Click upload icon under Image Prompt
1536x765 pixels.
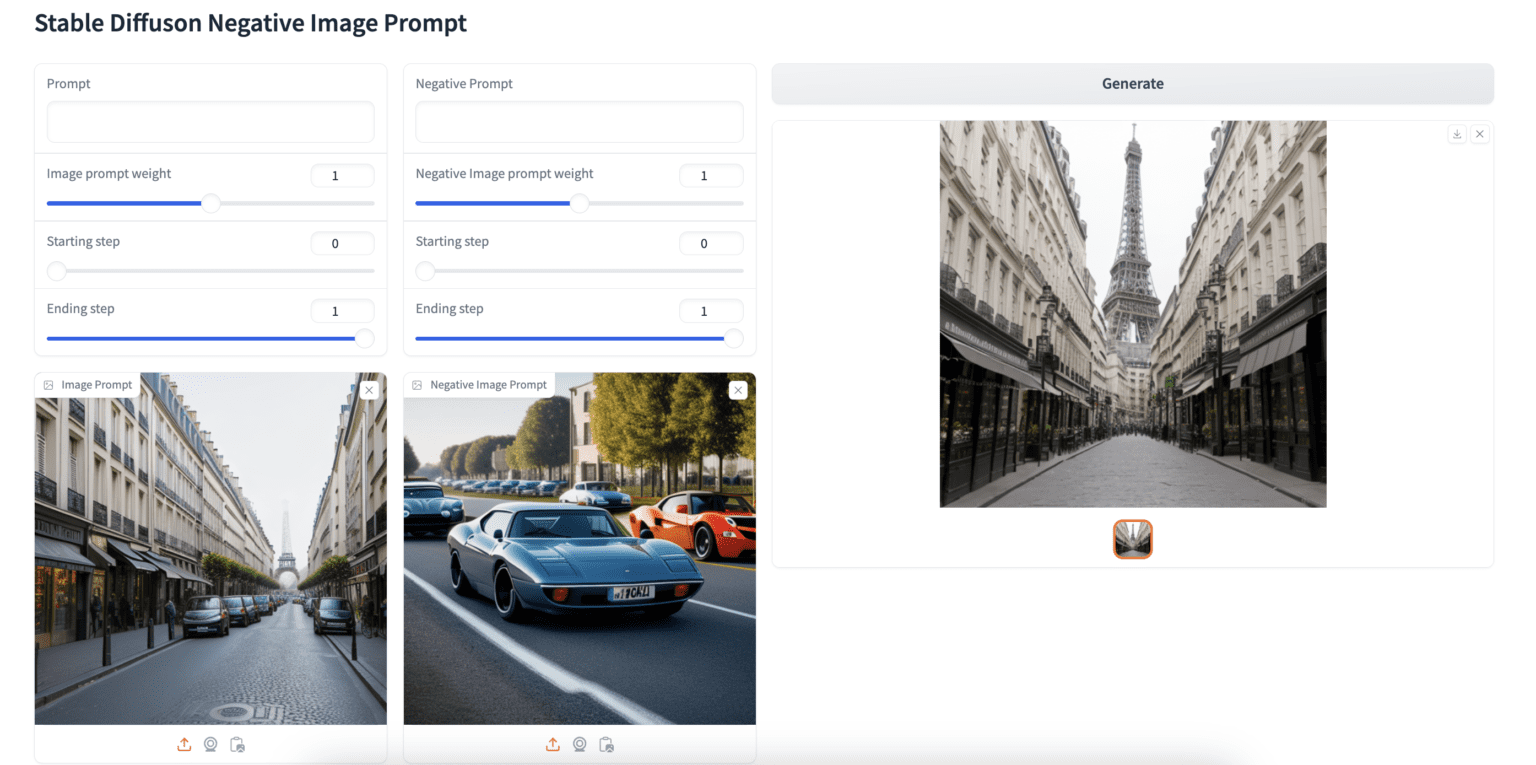[184, 744]
